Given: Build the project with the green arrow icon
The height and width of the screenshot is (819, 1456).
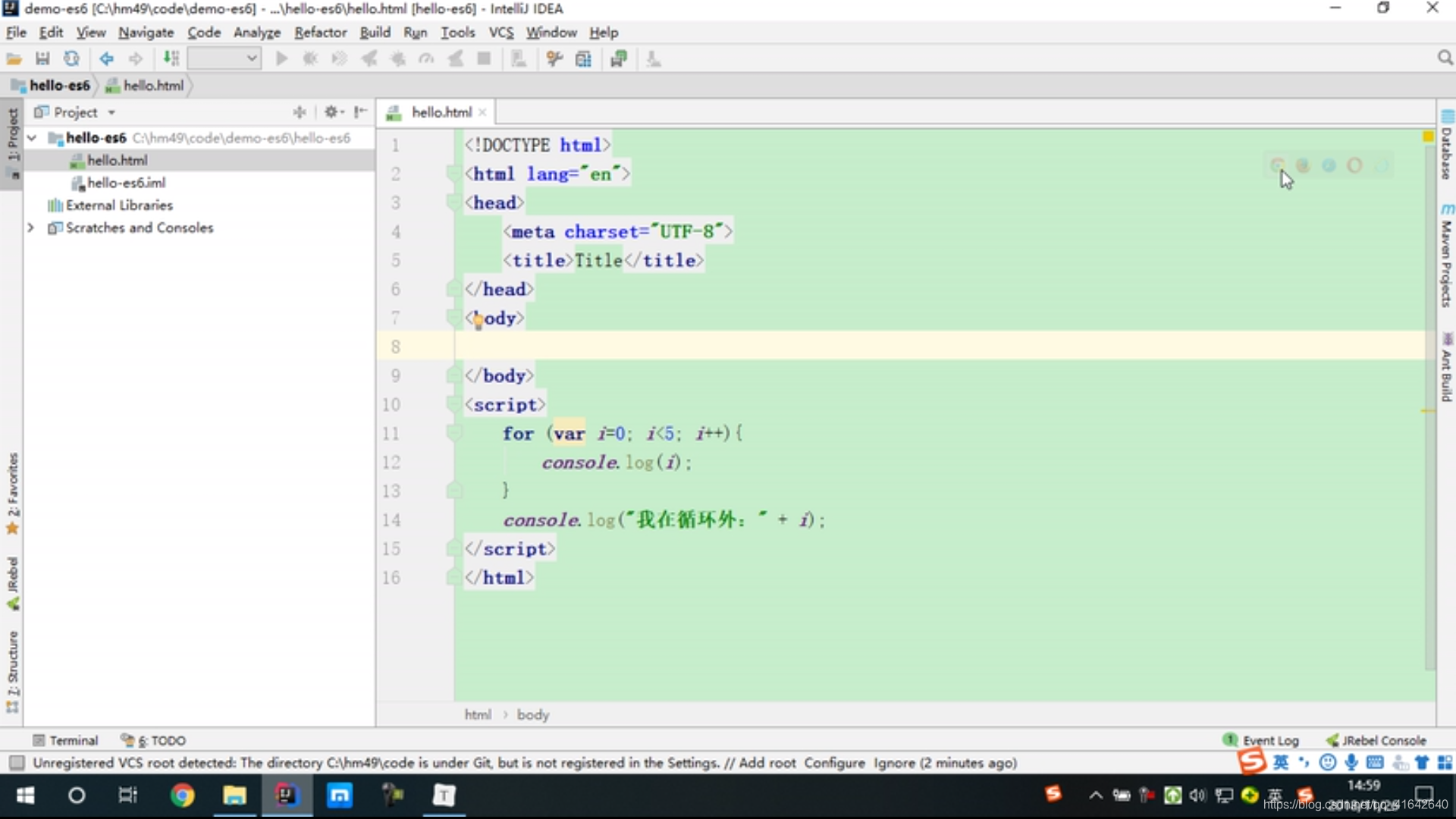Looking at the screenshot, I should pos(171,59).
